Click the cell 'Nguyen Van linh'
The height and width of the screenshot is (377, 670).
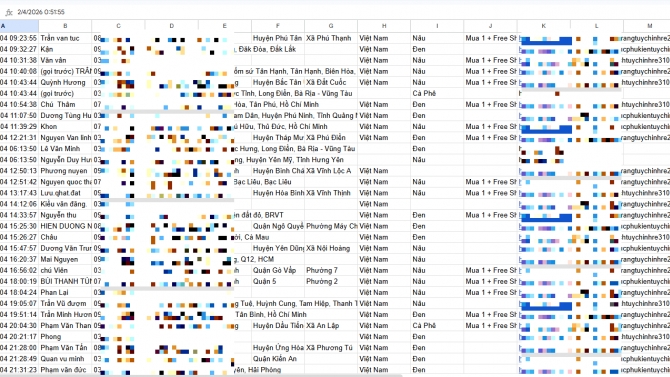(65, 138)
